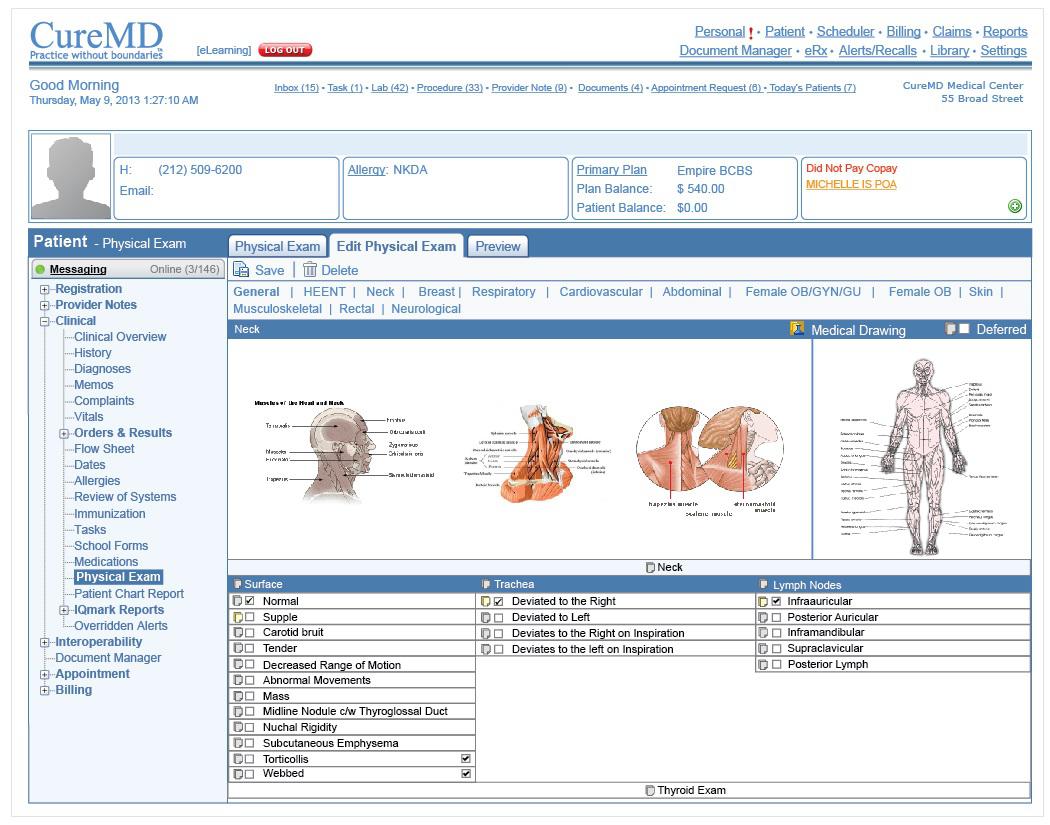The width and height of the screenshot is (1050, 825).
Task: Open the Medical Drawing icon
Action: (797, 329)
